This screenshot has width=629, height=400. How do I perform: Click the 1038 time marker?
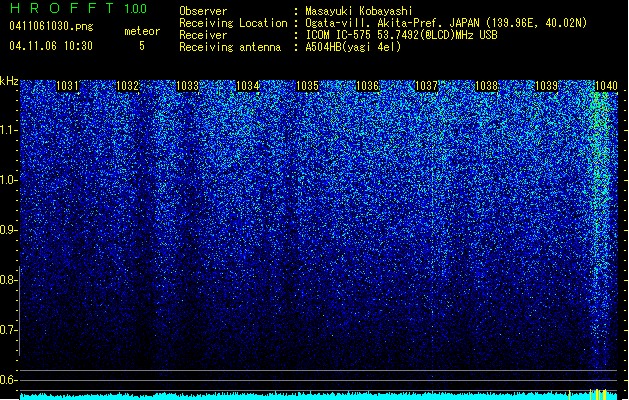point(487,86)
